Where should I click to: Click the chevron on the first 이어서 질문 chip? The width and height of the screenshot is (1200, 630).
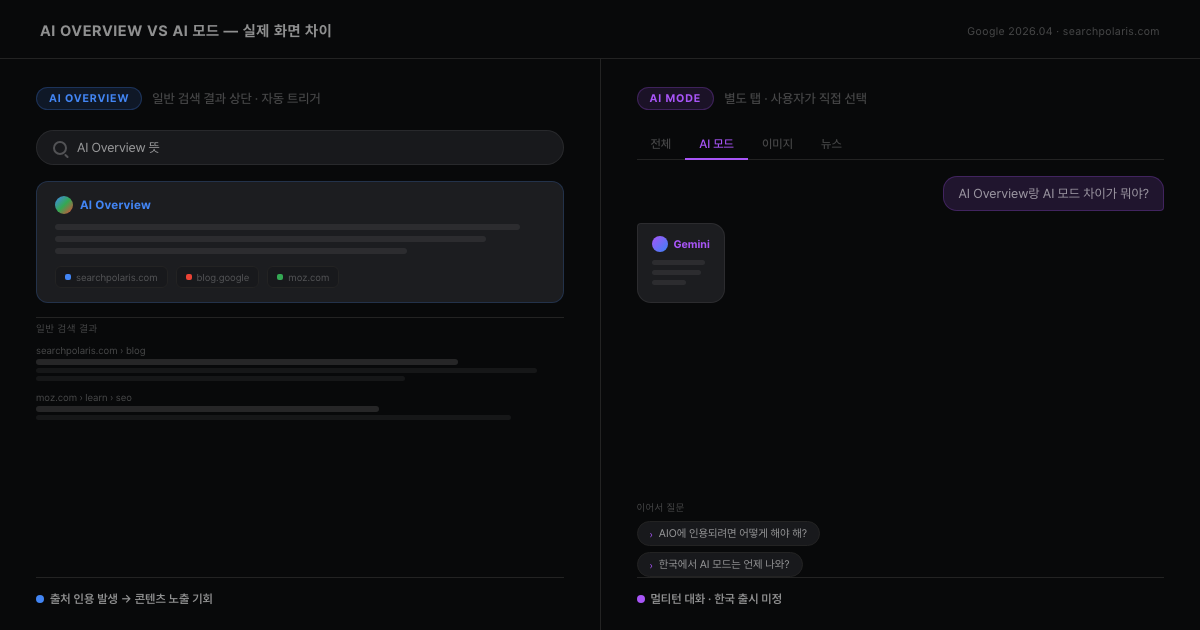(x=649, y=533)
